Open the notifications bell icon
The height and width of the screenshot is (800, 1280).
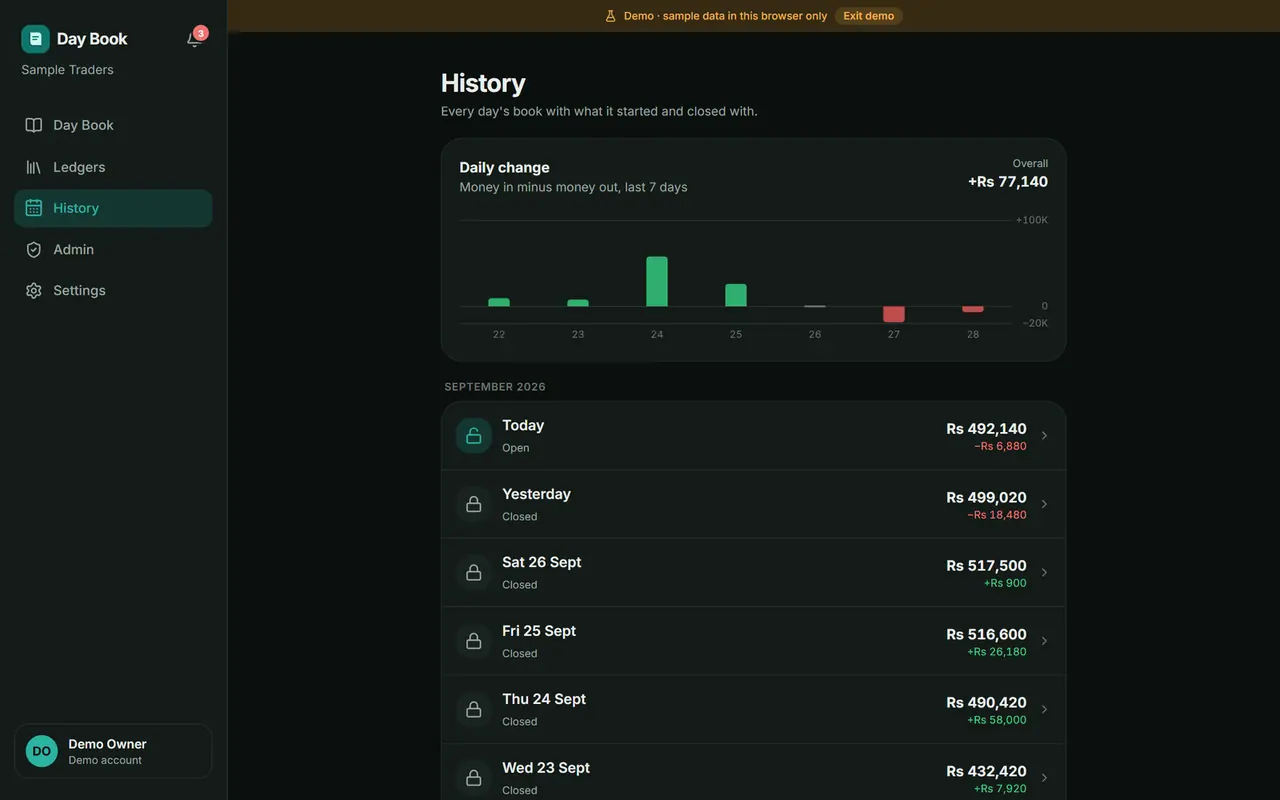click(195, 39)
